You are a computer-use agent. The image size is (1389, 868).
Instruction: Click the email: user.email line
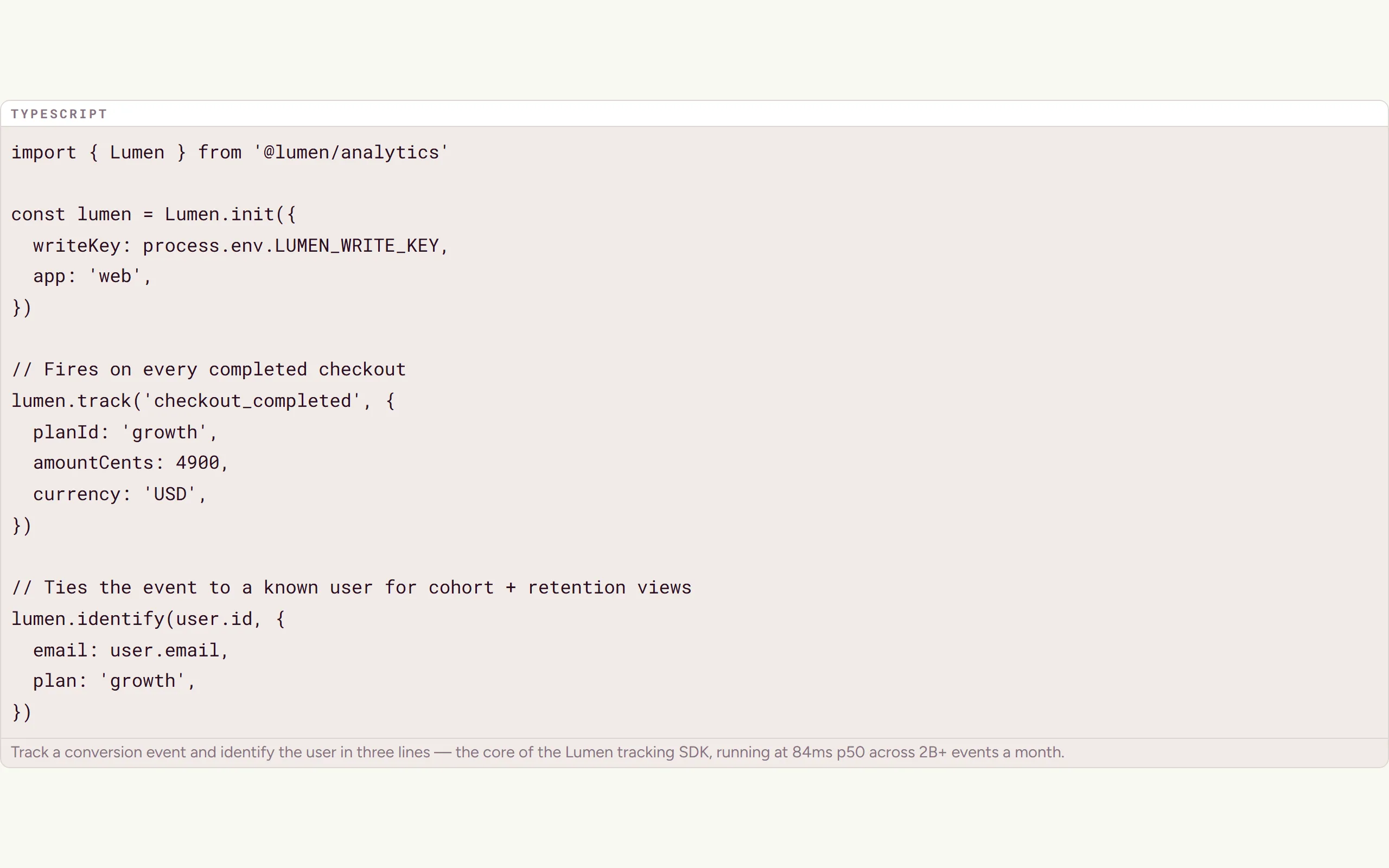coord(131,650)
